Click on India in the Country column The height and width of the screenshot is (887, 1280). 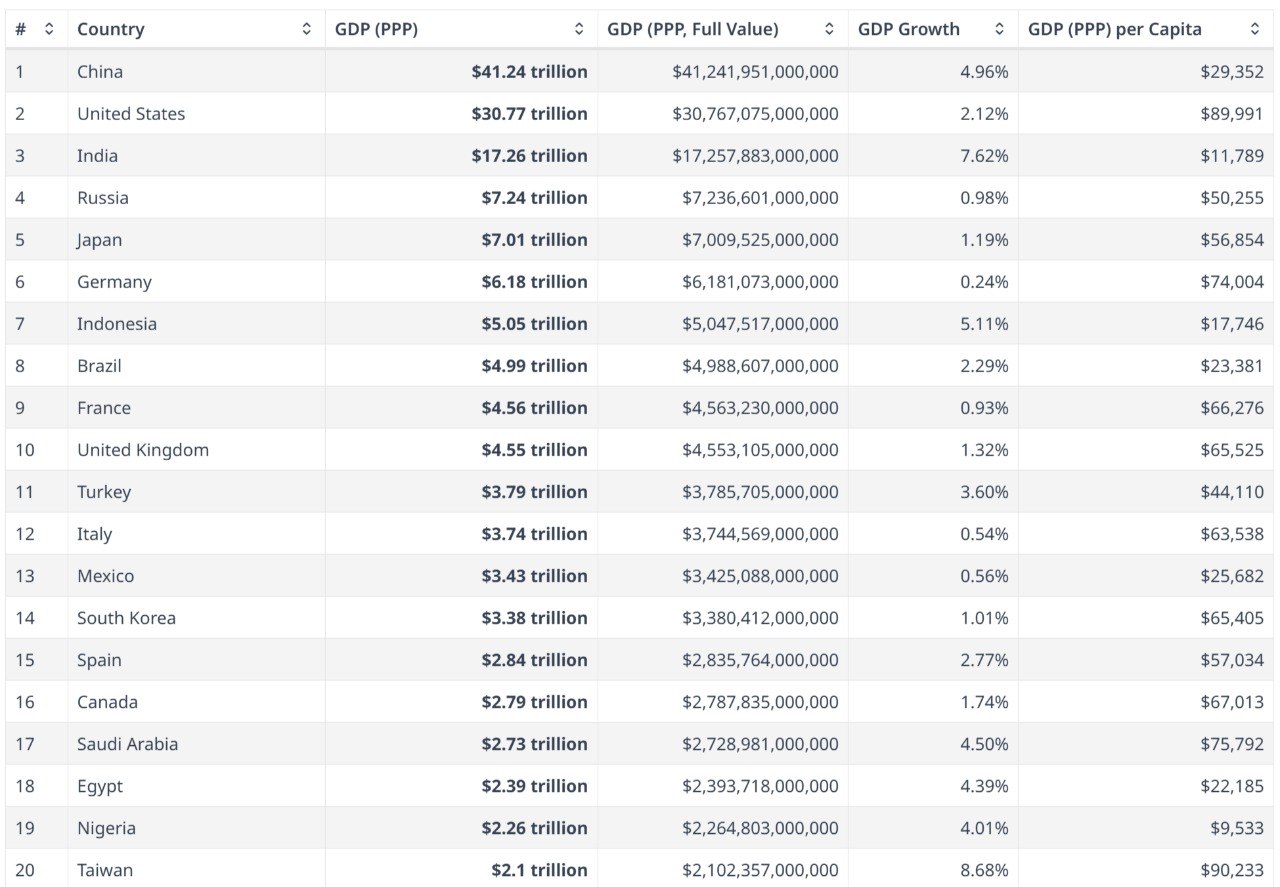[97, 156]
